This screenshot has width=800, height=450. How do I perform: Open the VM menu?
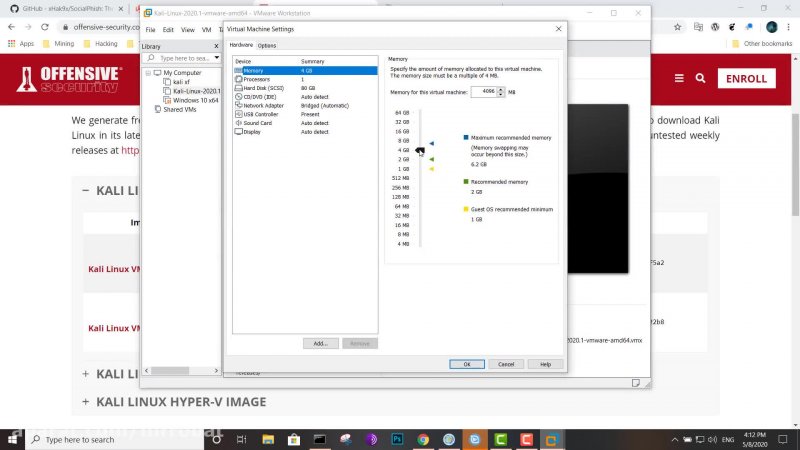[x=207, y=30]
